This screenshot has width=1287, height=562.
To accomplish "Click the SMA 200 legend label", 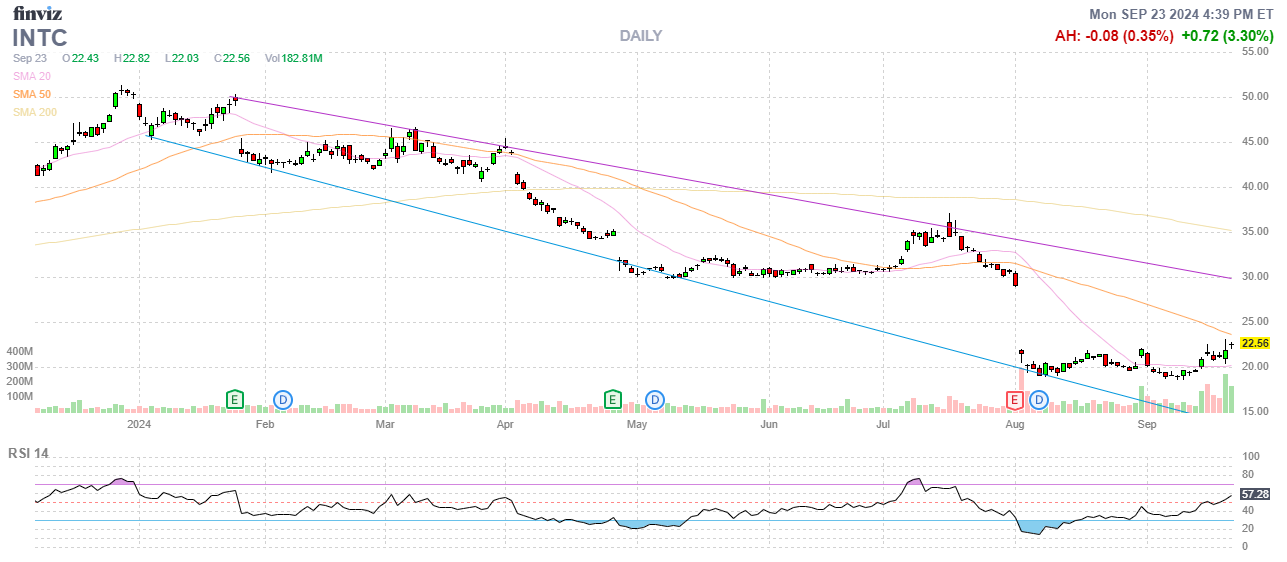I will click(x=35, y=112).
